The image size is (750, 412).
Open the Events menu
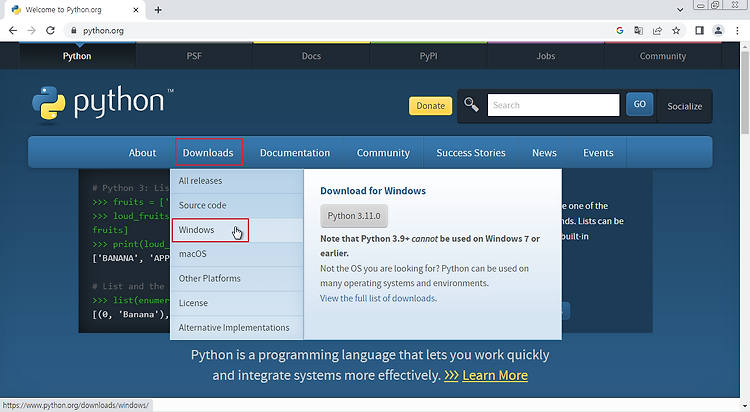click(598, 153)
